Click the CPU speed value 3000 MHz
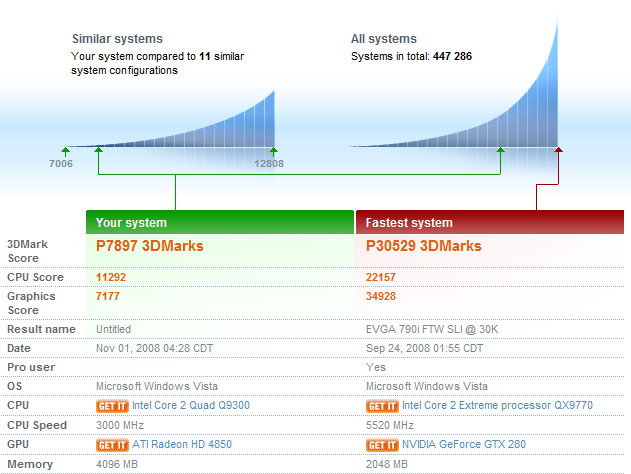This screenshot has height=474, width=631. [120, 425]
